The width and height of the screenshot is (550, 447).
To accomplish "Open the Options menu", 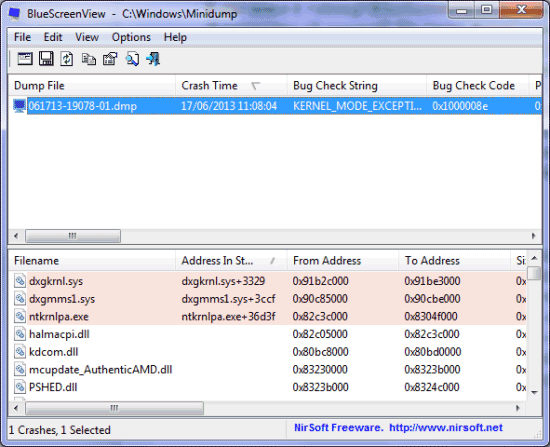I will [131, 37].
